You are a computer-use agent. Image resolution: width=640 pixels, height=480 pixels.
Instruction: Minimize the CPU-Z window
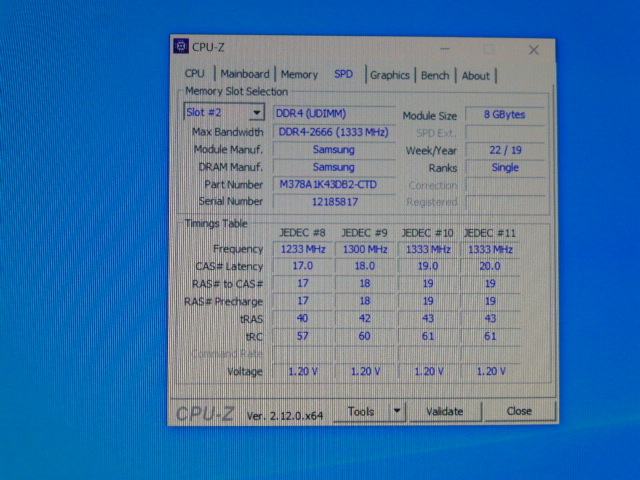[x=445, y=49]
